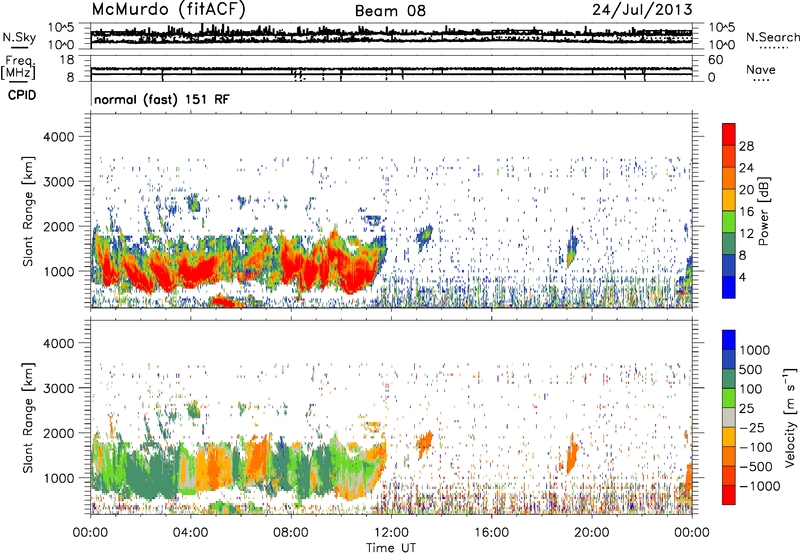Click the '60' Nave axis label
Viewport: 800px width, 554px height.
tap(716, 60)
